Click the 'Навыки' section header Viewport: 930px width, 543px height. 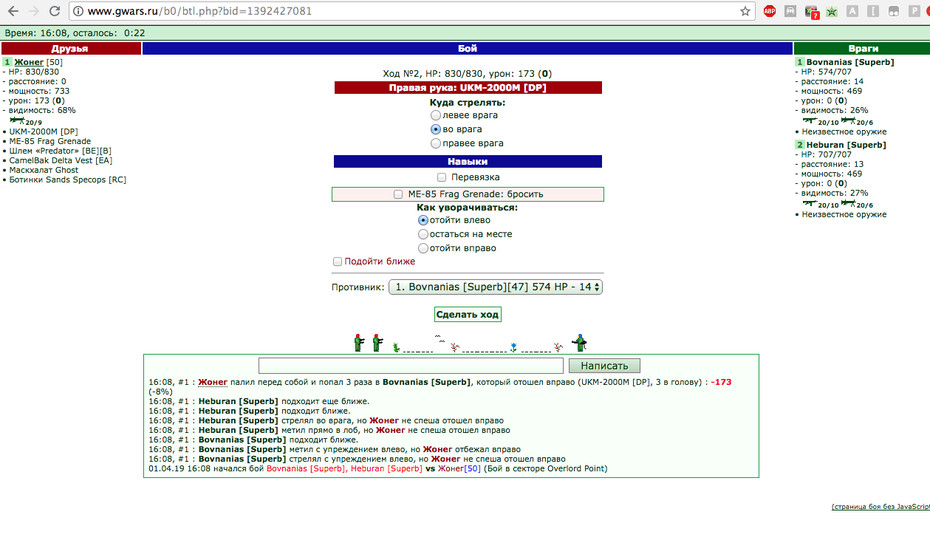coord(467,161)
